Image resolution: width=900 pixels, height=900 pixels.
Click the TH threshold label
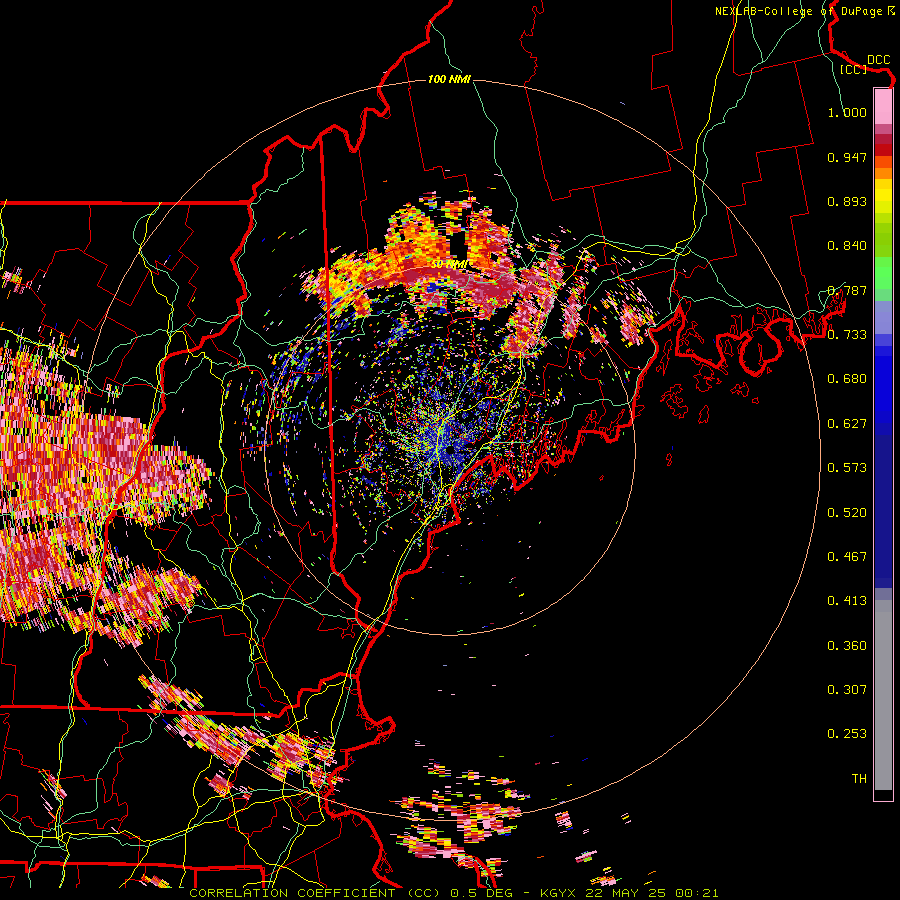(x=859, y=779)
